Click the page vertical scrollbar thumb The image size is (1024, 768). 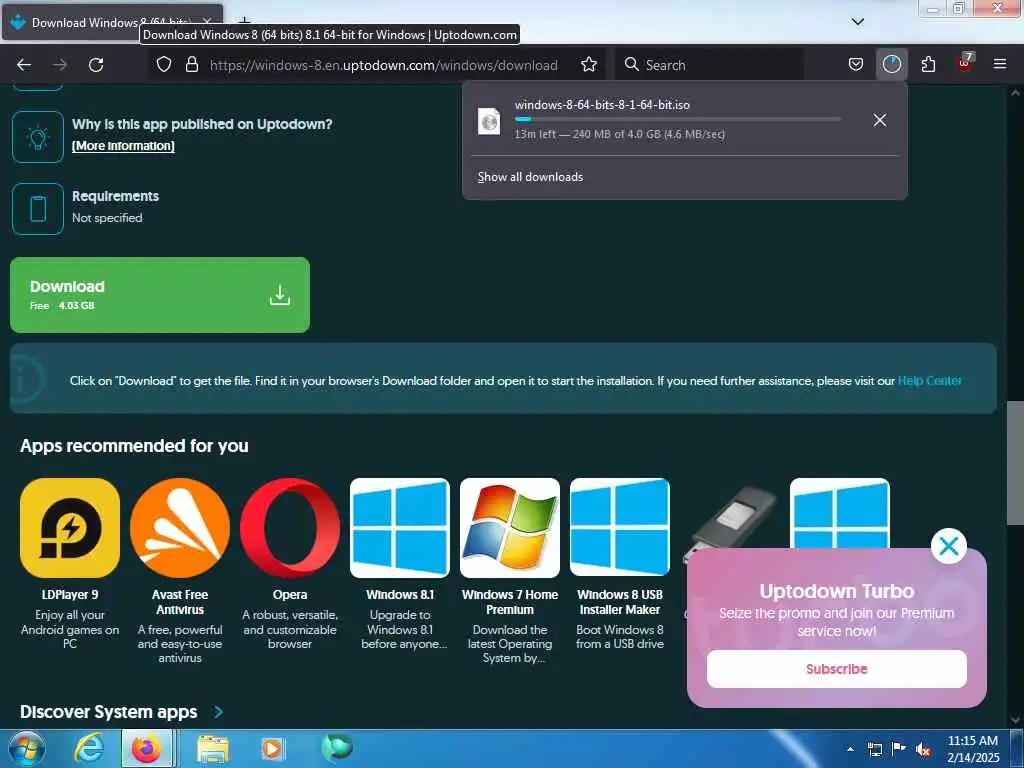[1015, 462]
